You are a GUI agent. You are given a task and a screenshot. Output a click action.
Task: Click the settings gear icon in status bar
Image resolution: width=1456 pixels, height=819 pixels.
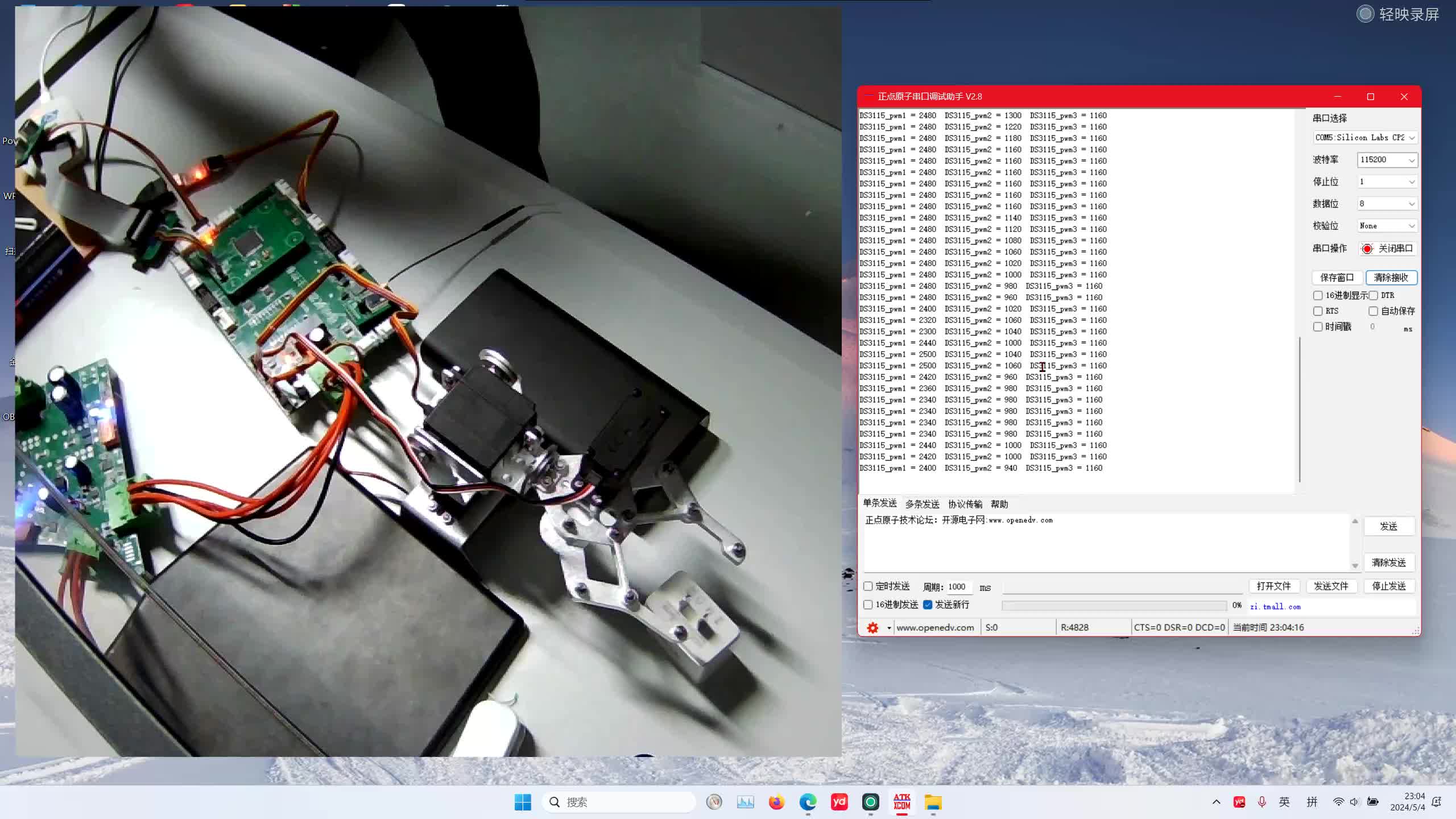click(872, 627)
